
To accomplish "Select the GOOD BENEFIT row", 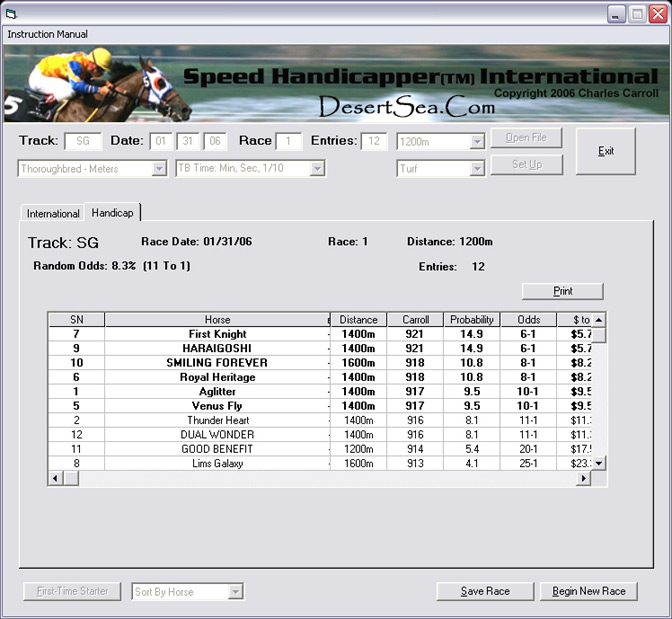I will [320, 449].
